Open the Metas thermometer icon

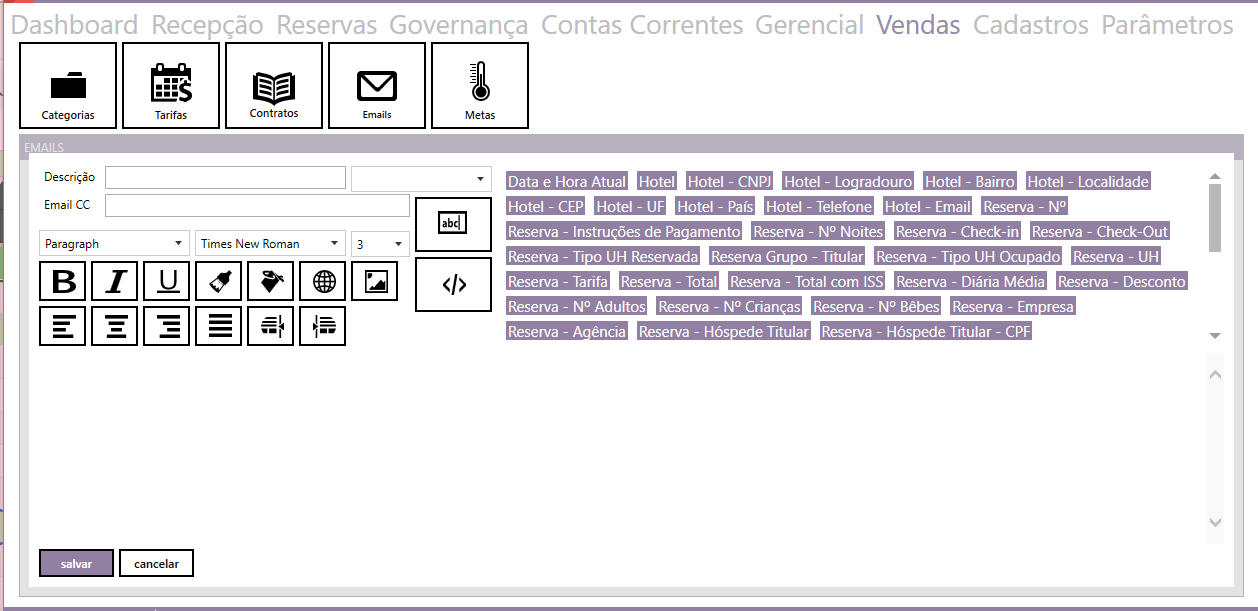(480, 86)
